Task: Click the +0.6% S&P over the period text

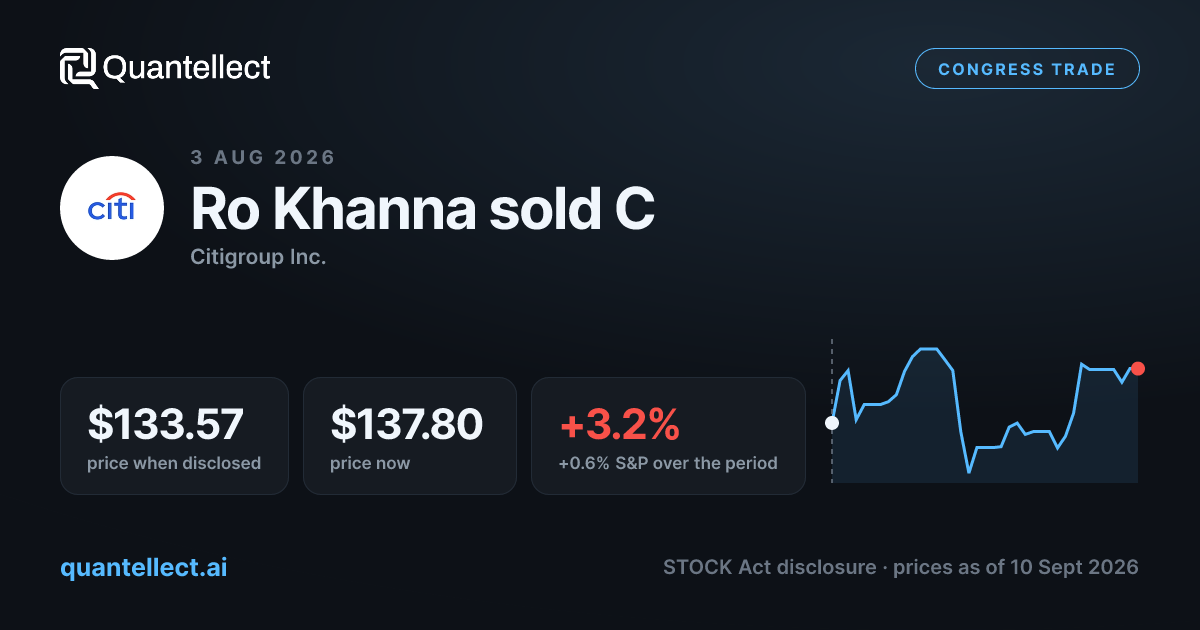Action: [668, 463]
